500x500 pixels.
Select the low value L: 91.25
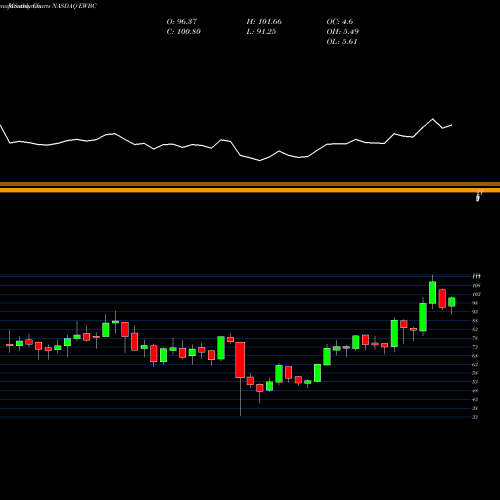point(262,32)
